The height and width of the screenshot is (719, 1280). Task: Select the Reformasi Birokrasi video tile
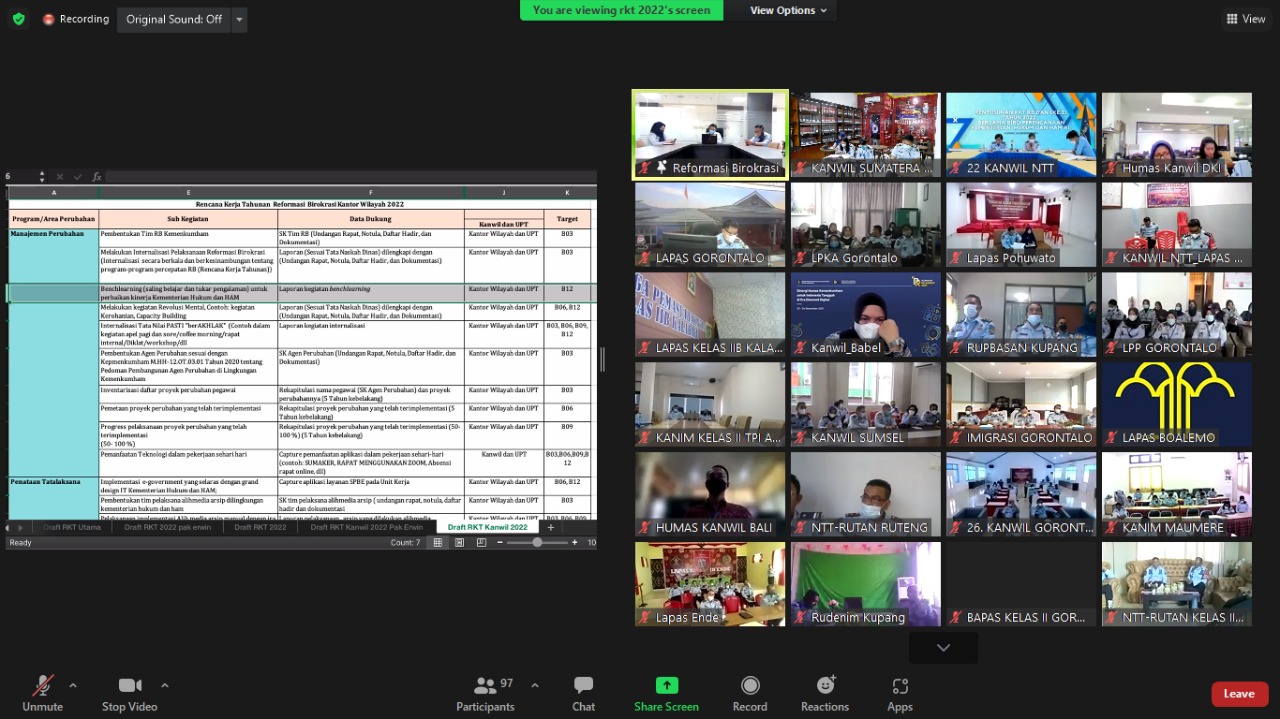[x=710, y=134]
